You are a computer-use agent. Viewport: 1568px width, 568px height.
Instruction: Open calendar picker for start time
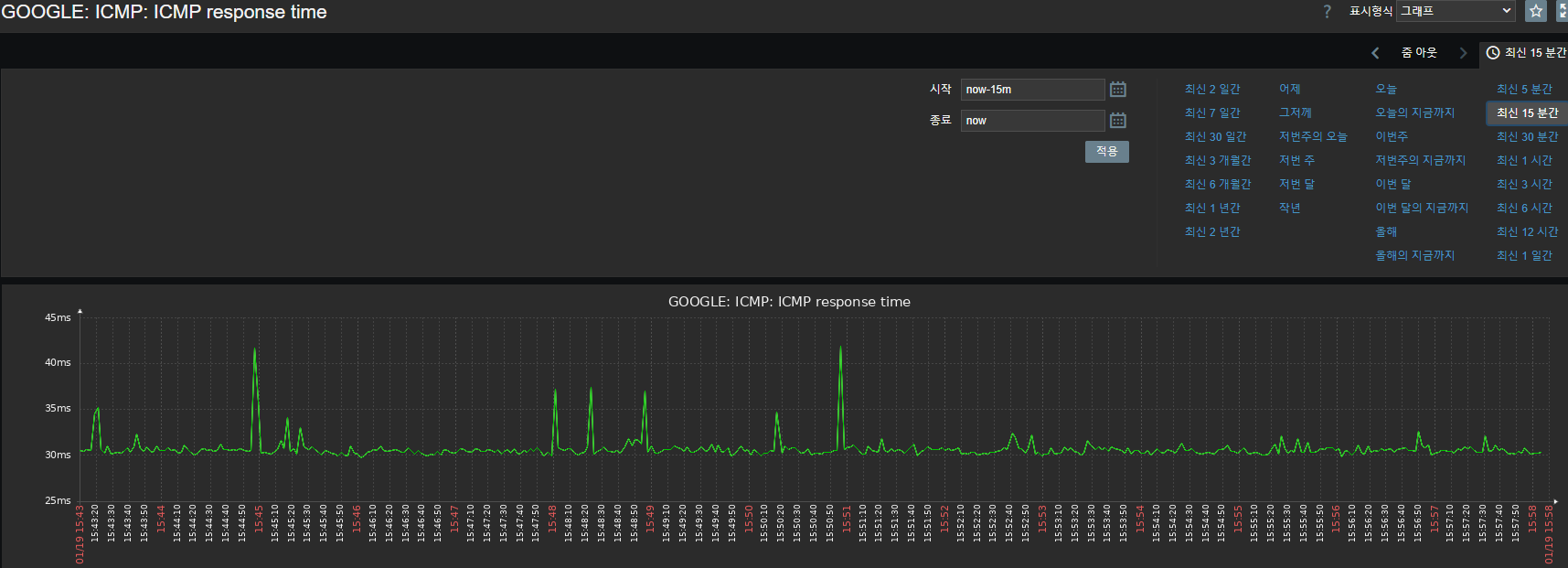[x=1117, y=90]
